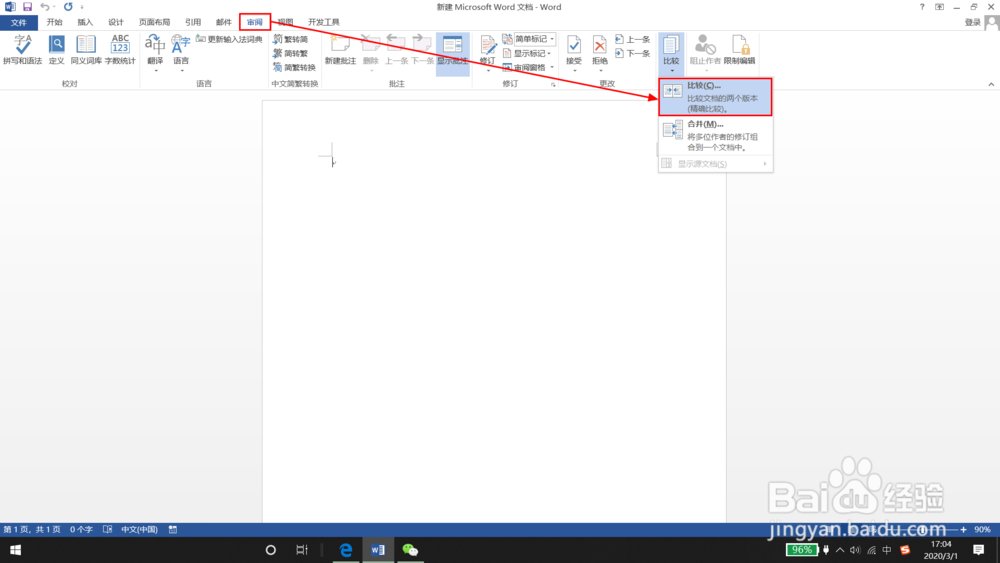This screenshot has width=1000, height=563.
Task: Open Task View on taskbar
Action: [x=302, y=550]
